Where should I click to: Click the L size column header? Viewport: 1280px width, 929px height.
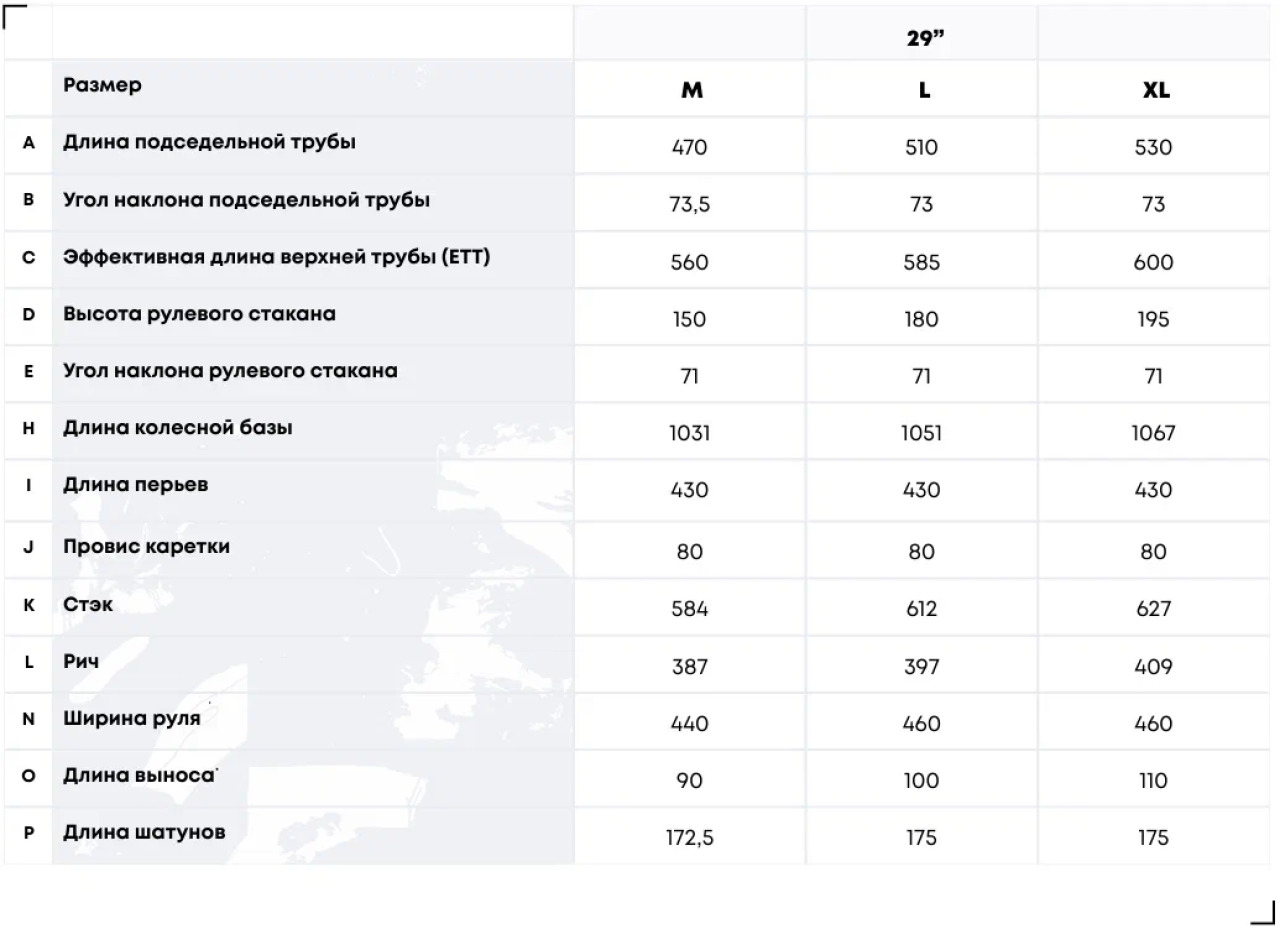click(923, 90)
